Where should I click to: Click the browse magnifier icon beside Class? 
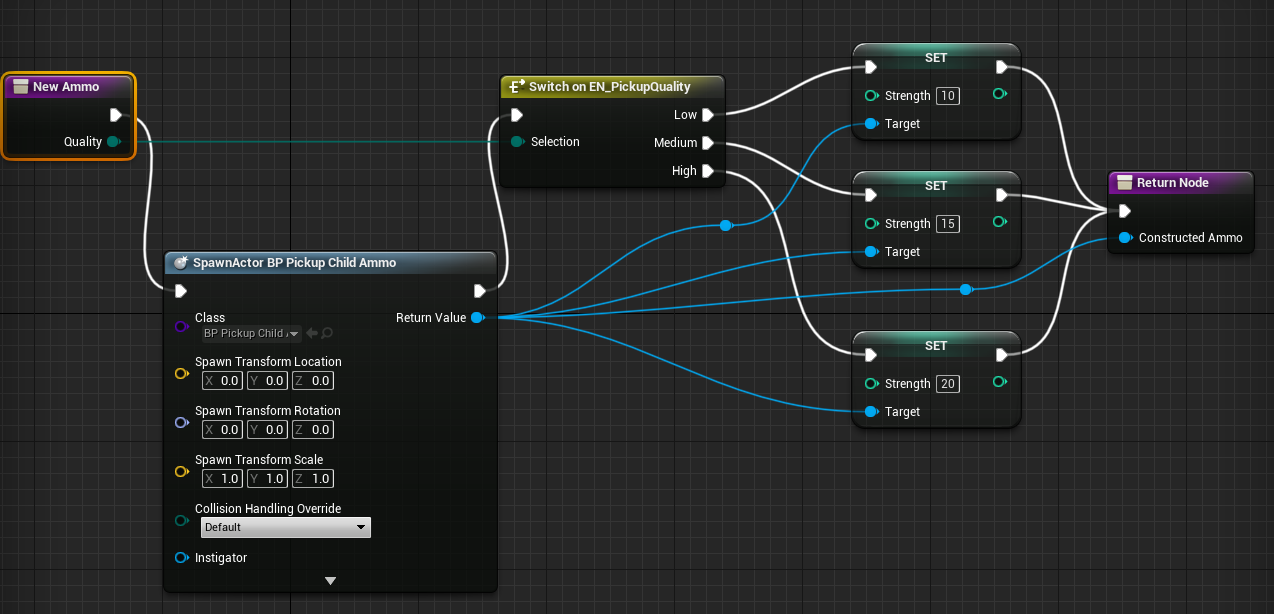tap(327, 333)
